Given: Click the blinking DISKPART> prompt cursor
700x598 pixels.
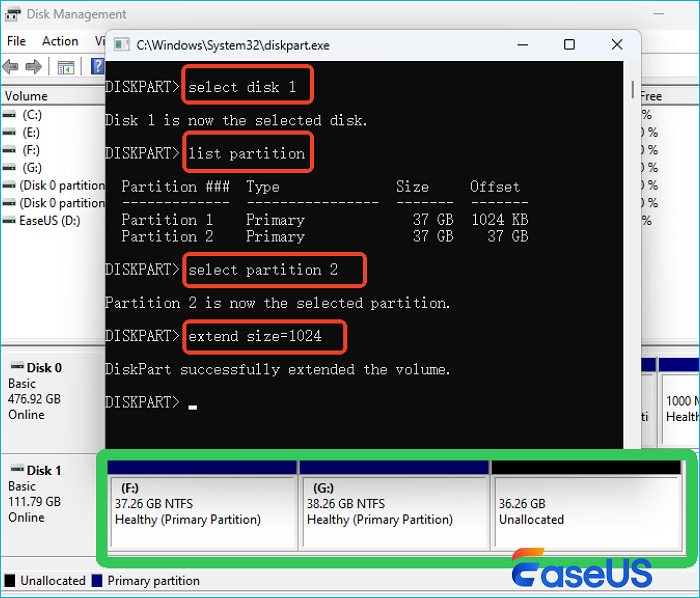Looking at the screenshot, I should coord(192,407).
